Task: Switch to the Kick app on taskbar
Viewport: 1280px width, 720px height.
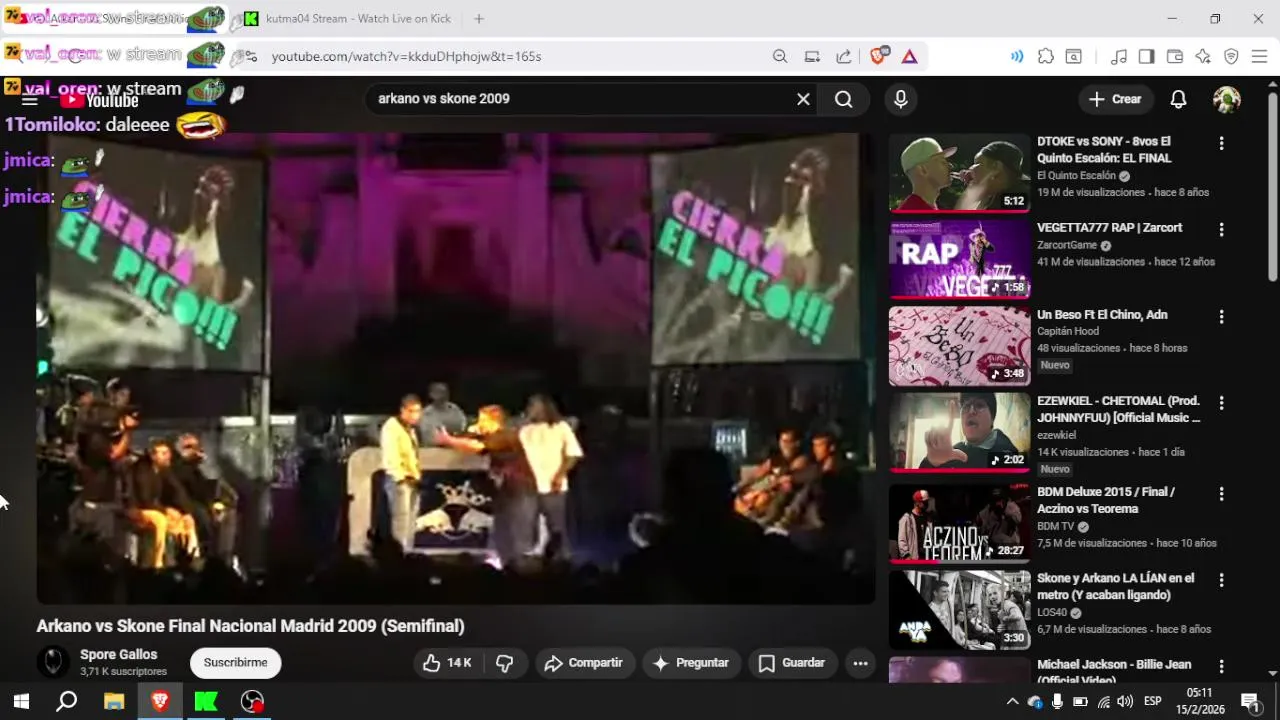Action: pos(206,701)
